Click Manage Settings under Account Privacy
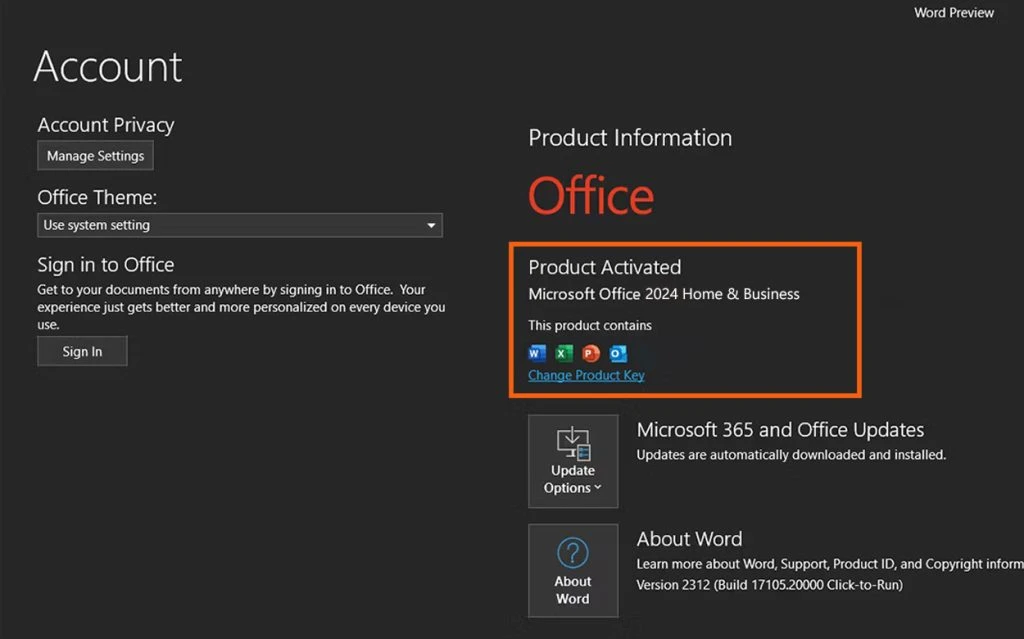This screenshot has width=1024, height=639. [x=95, y=156]
